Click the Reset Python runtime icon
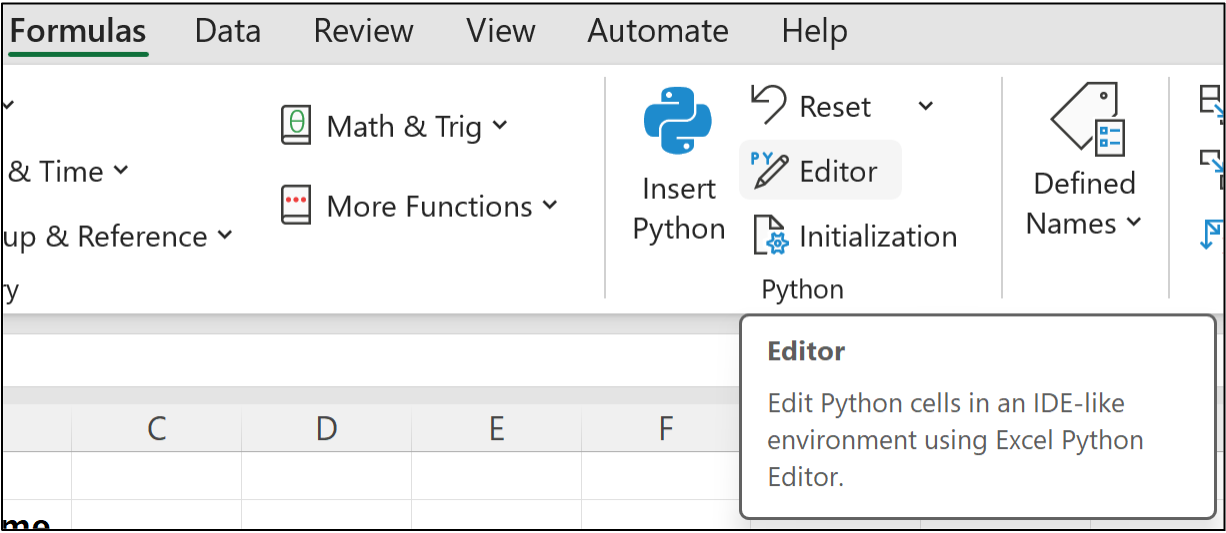This screenshot has height=533, width=1226. click(768, 105)
